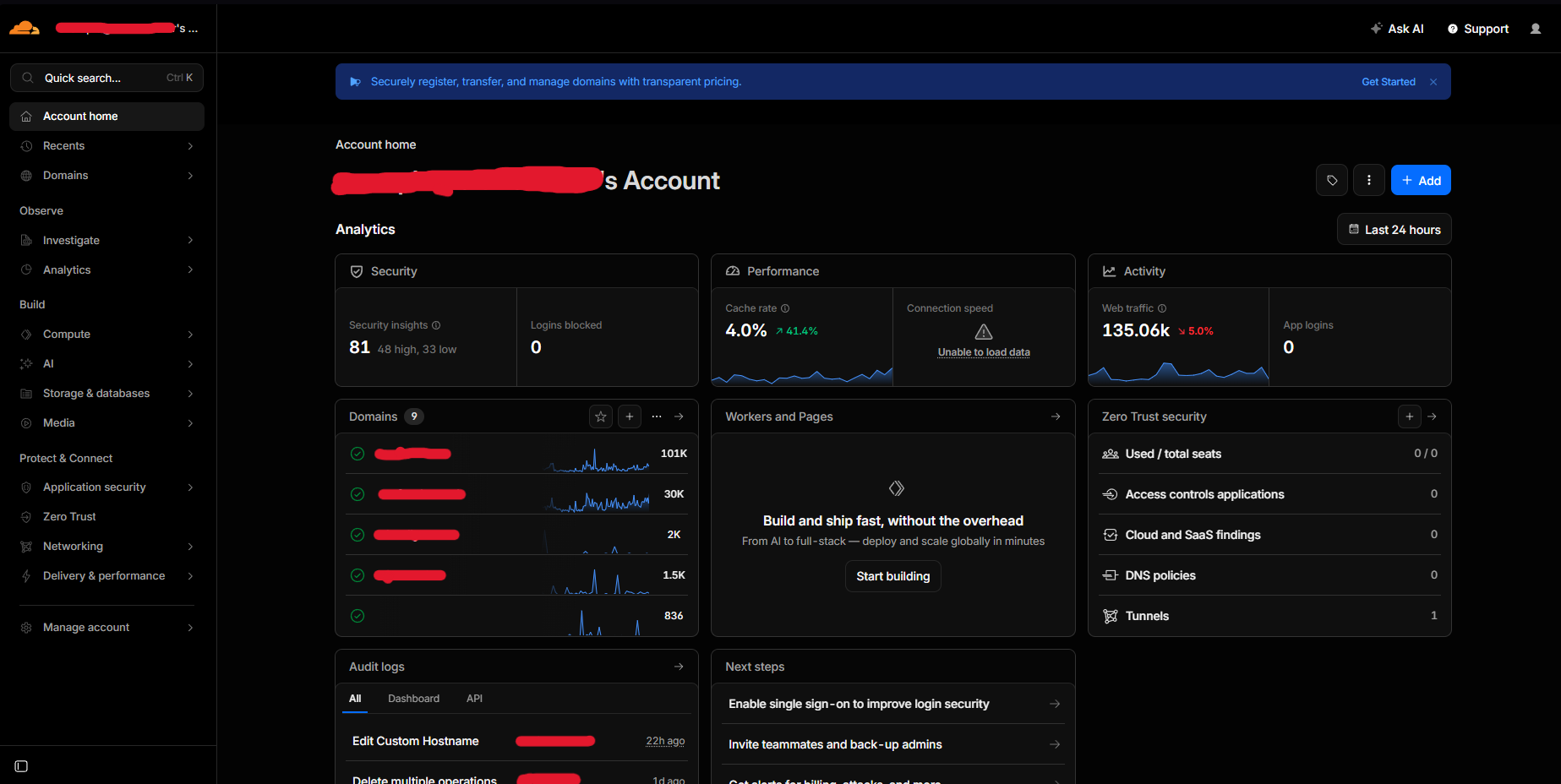Open the 22h ago audit log timestamp
Image resolution: width=1561 pixels, height=784 pixels.
point(665,741)
